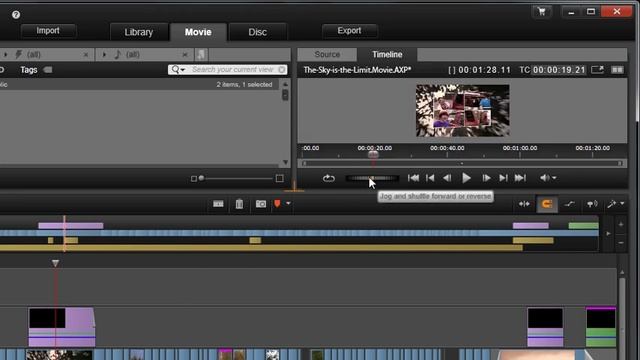Click the TC timecode field 00:00:19.21

[x=559, y=70]
